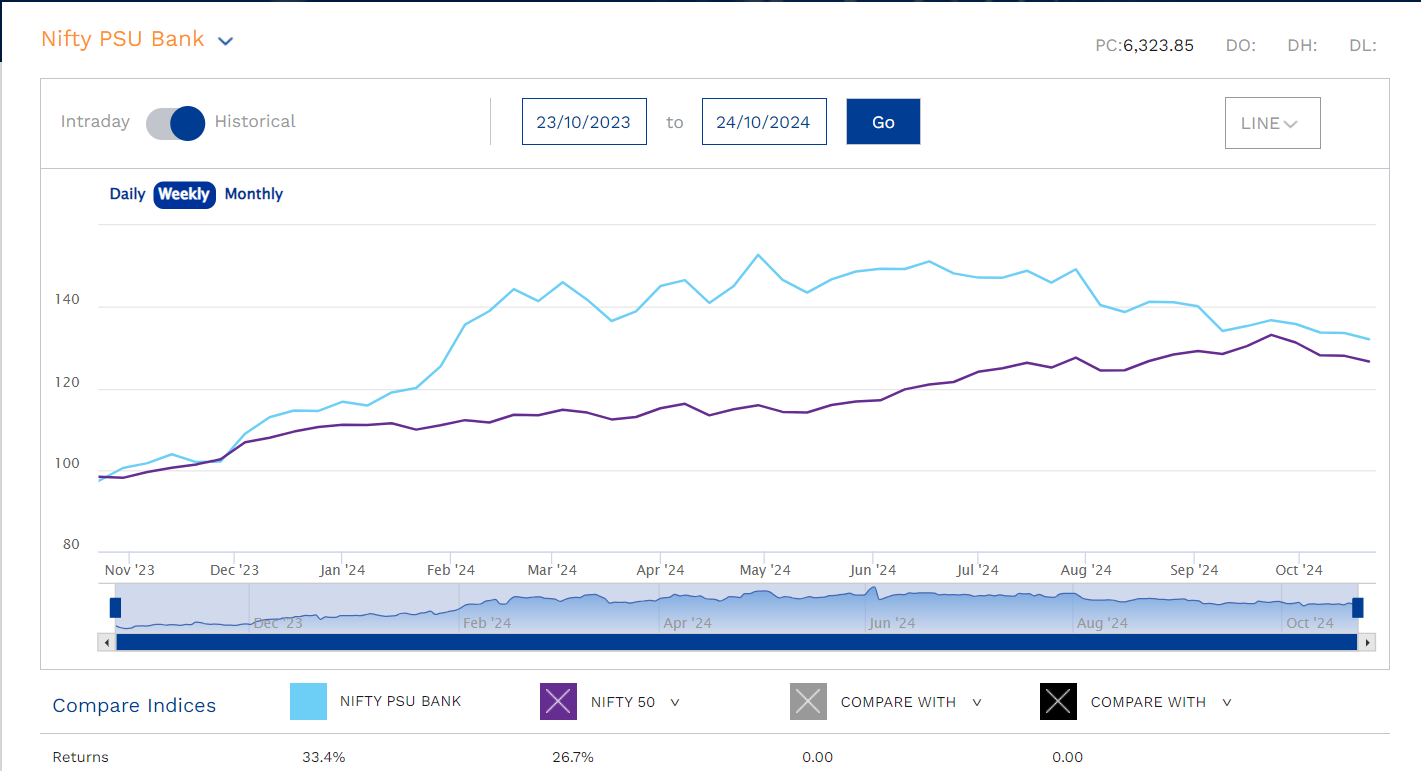1421x771 pixels.
Task: Click the start date field 23/10/2023
Action: coord(584,122)
